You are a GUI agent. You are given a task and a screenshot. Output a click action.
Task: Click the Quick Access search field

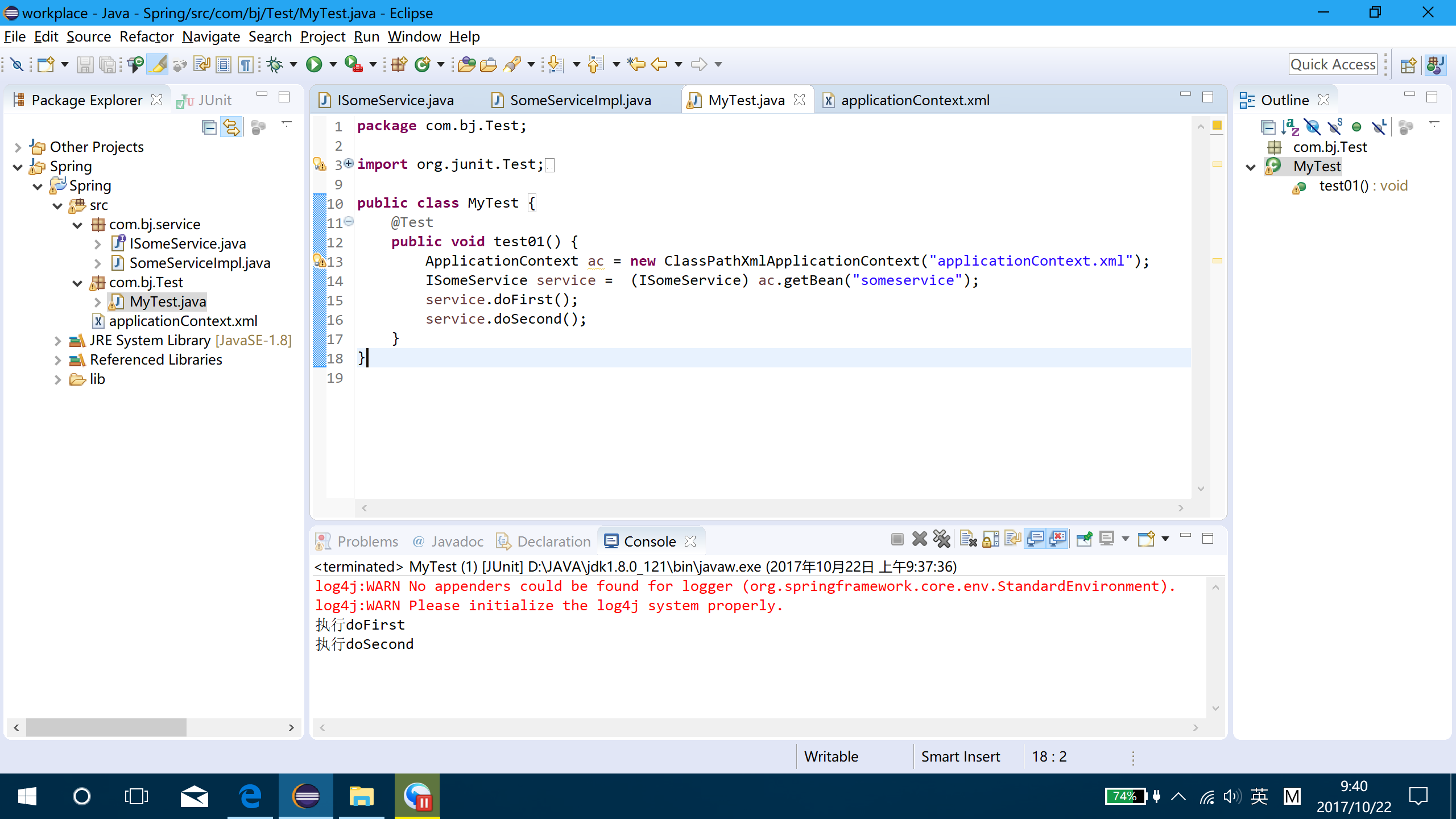(x=1333, y=65)
